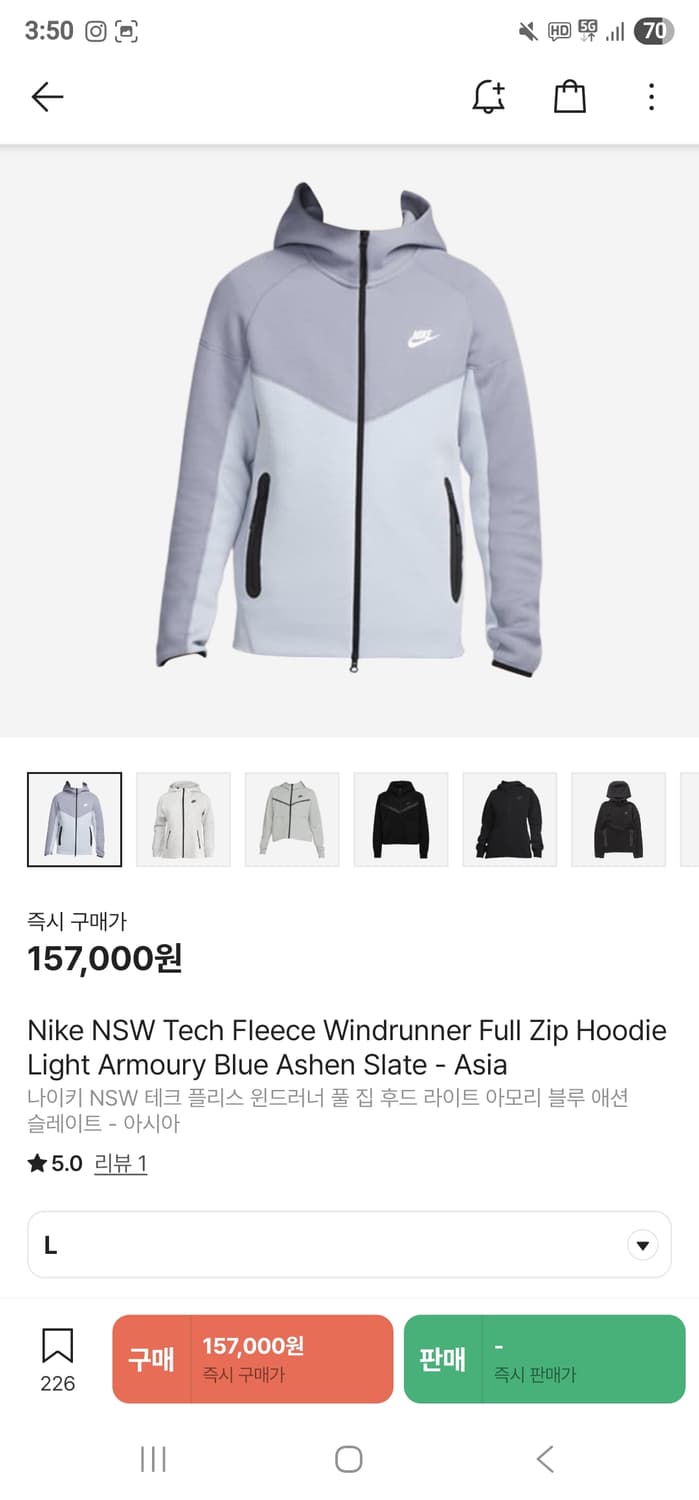Select the black cropped hoodie thumbnail

pyautogui.click(x=401, y=819)
